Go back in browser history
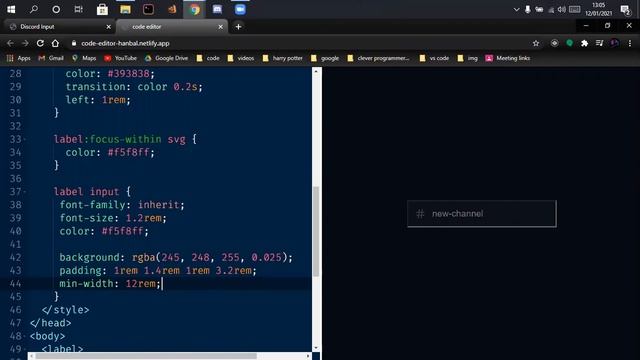 coord(11,43)
